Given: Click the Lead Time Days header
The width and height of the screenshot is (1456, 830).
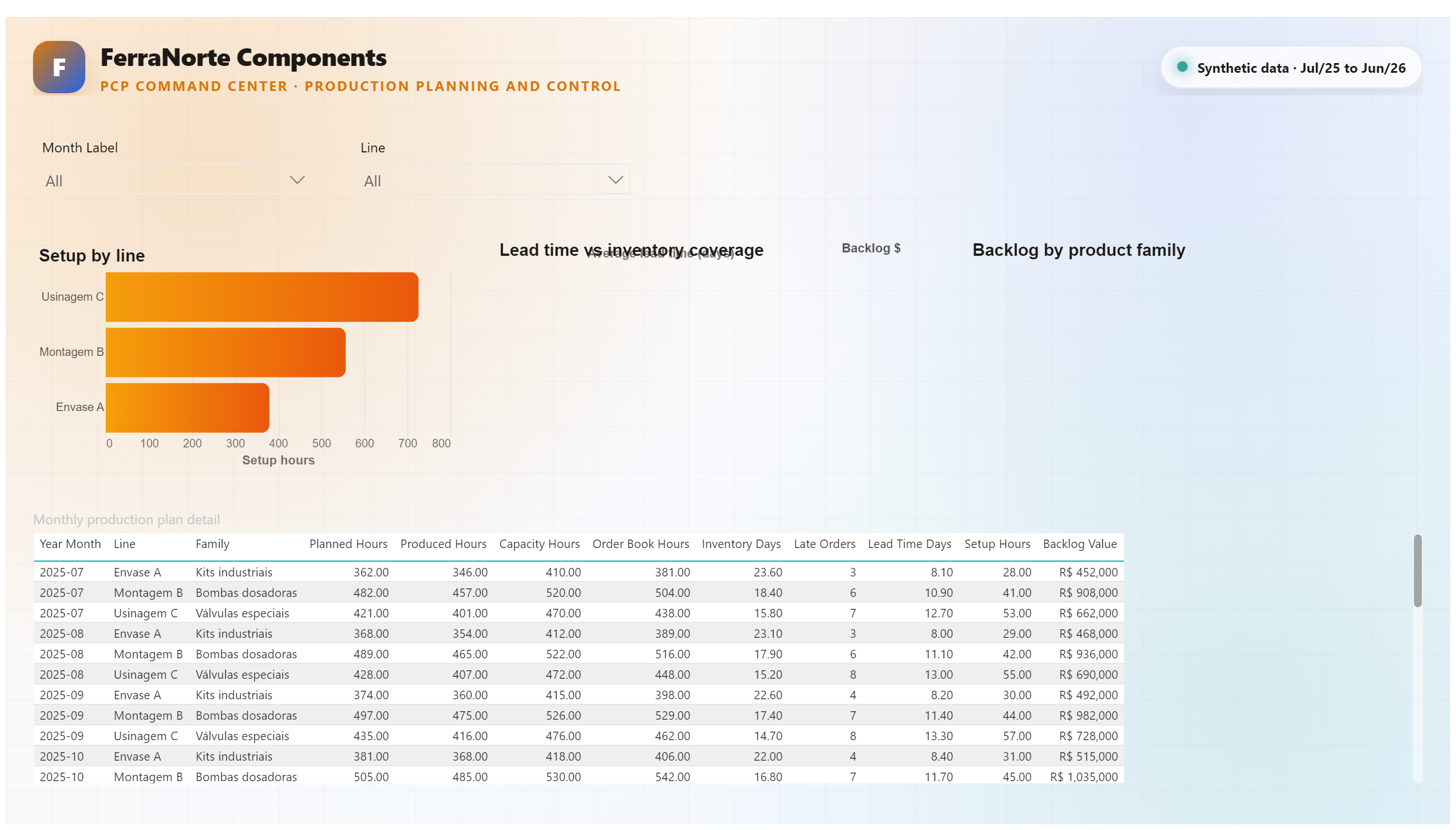Looking at the screenshot, I should [x=909, y=544].
